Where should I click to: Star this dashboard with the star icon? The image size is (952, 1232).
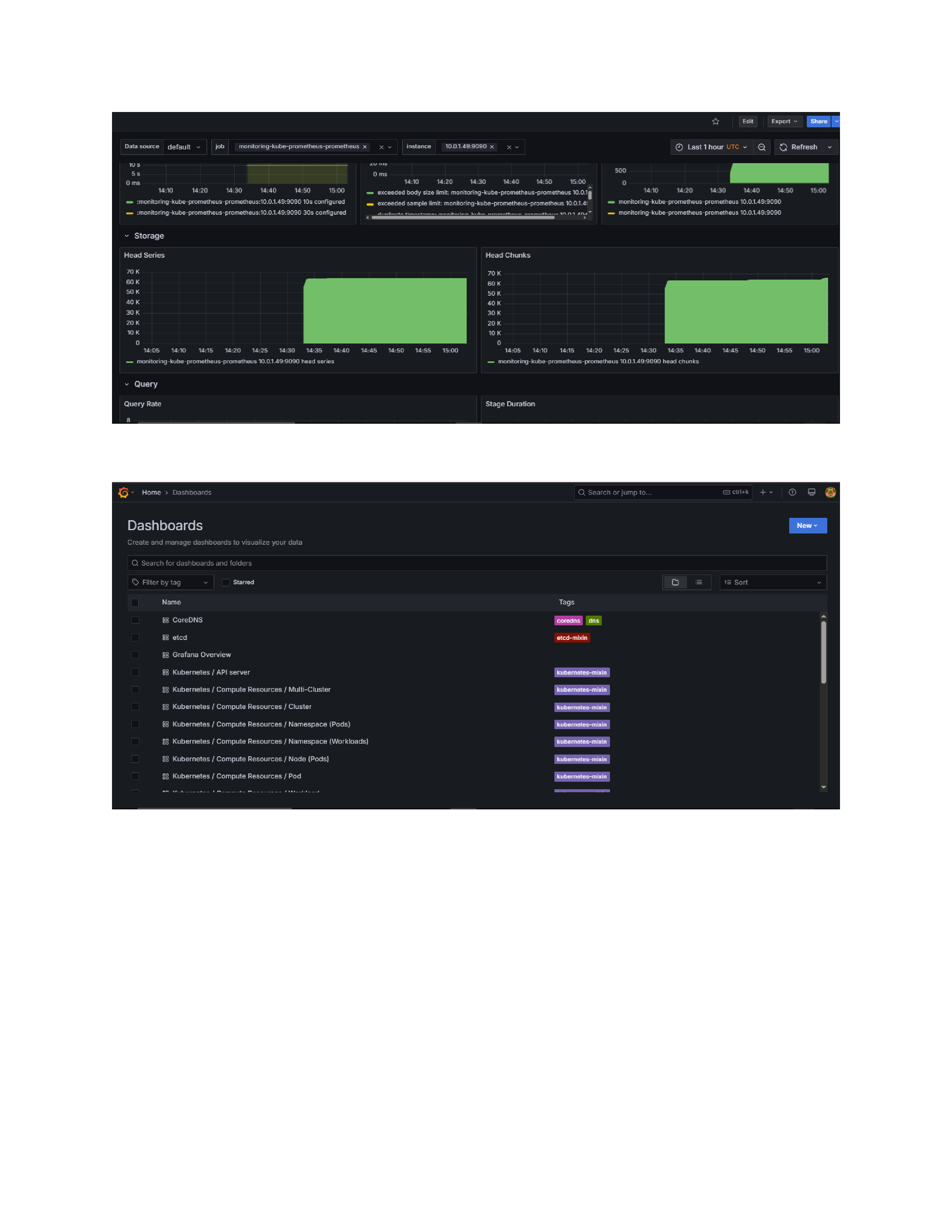[715, 121]
